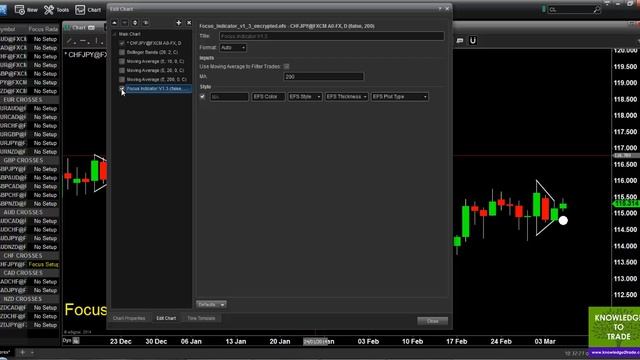Toggle the Style row checkbox
Screen dimensions: 640x360
(202, 97)
